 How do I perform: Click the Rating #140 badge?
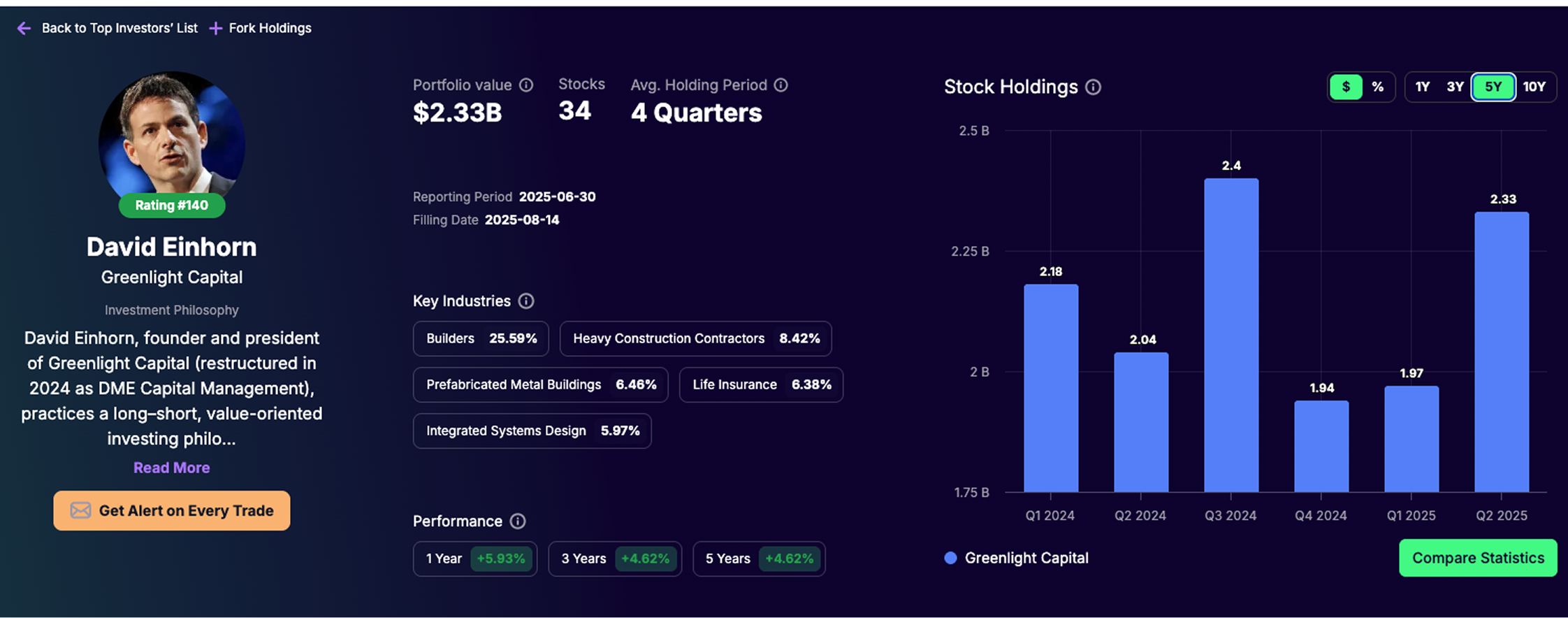click(172, 206)
